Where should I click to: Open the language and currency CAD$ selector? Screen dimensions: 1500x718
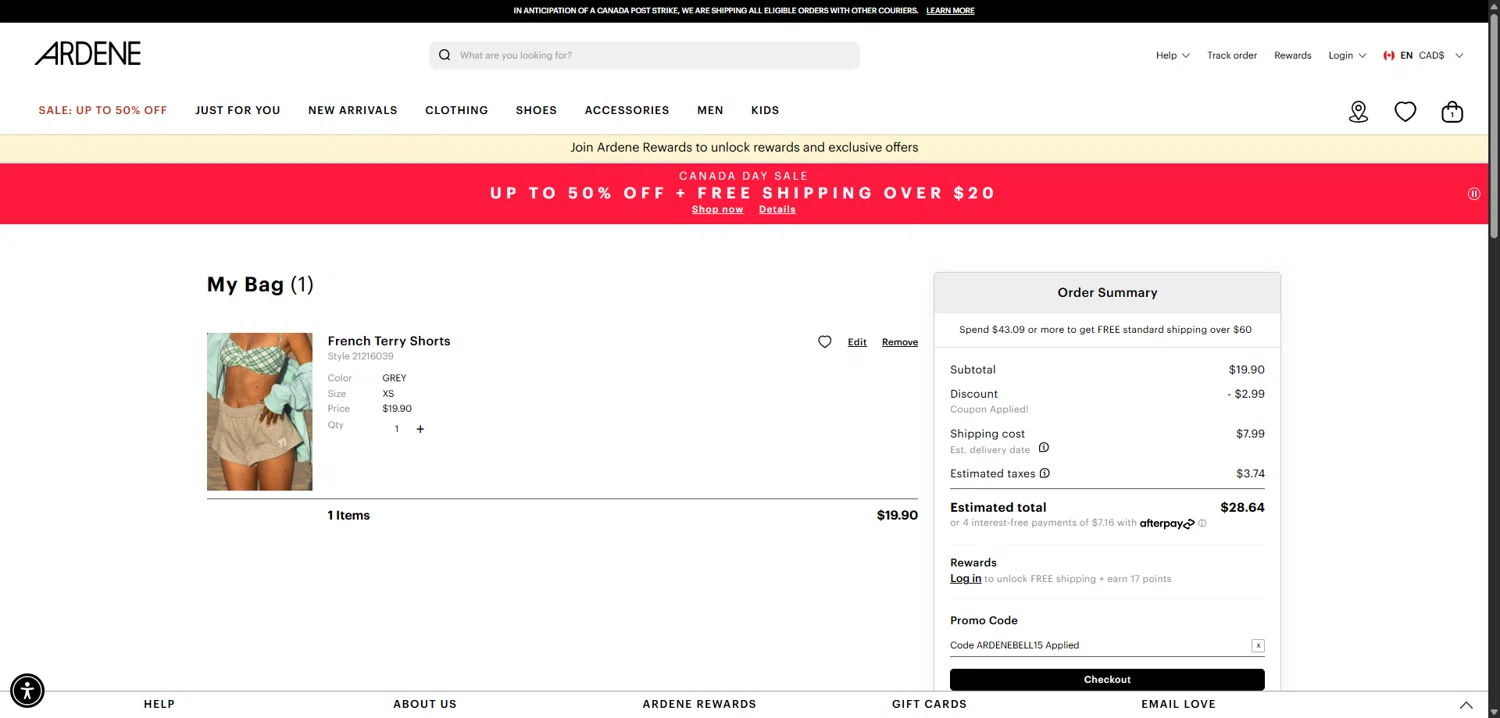click(x=1423, y=56)
